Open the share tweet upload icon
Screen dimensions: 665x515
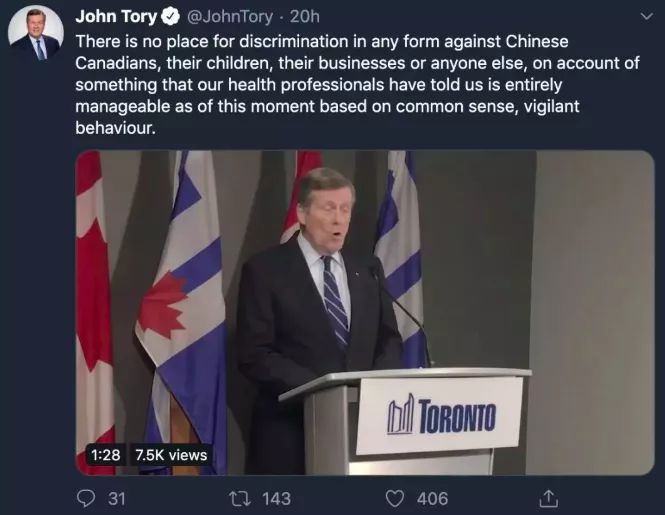coord(548,498)
